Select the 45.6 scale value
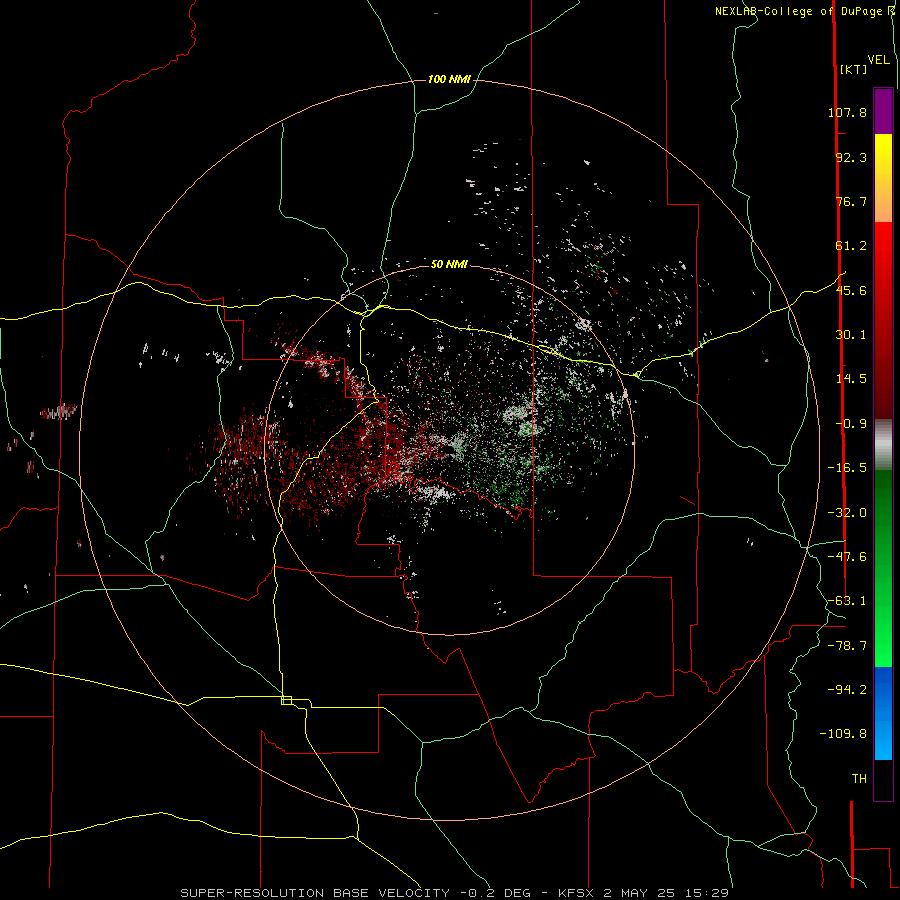The height and width of the screenshot is (900, 900). (x=851, y=290)
